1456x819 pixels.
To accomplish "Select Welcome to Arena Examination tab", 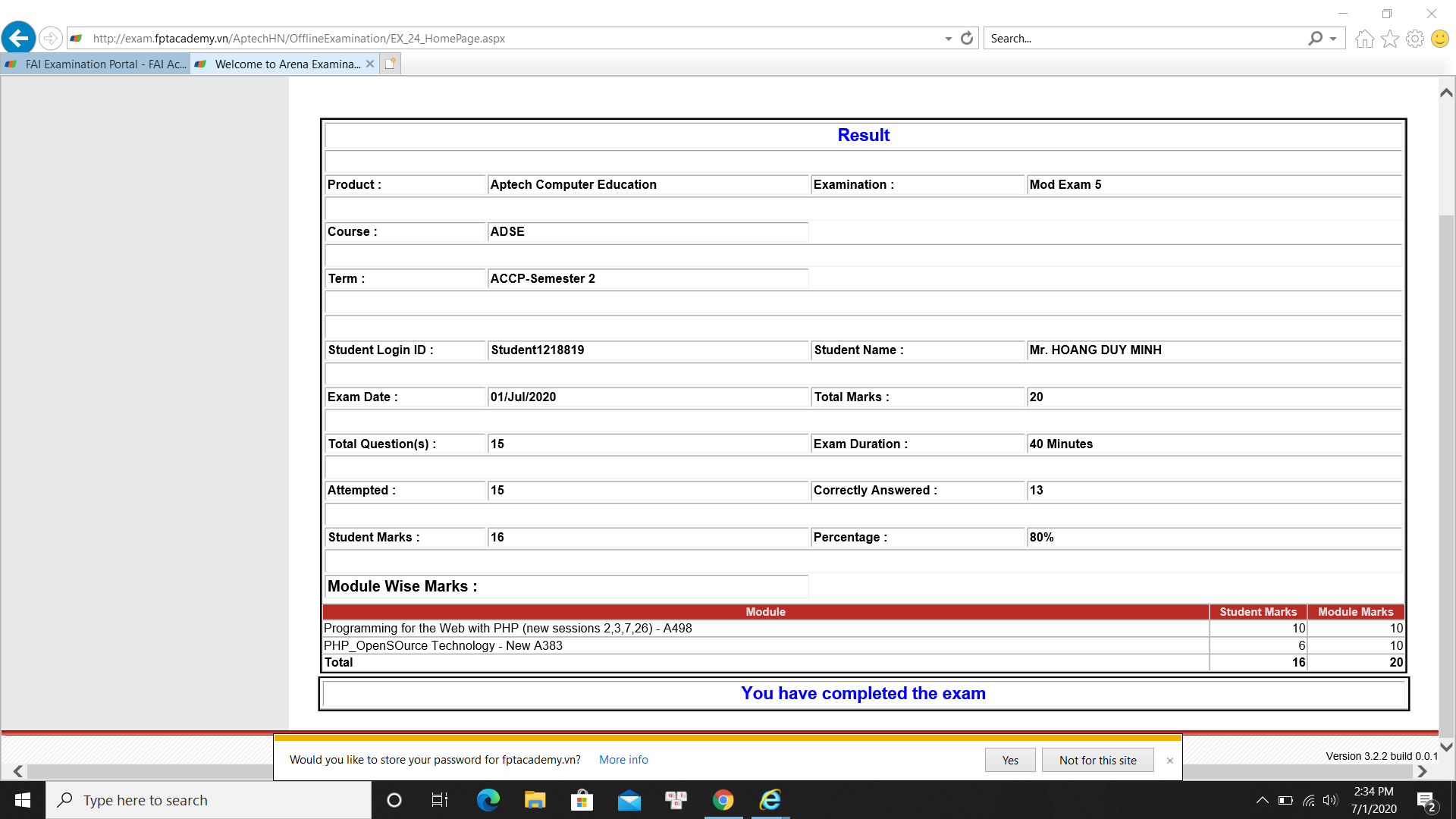I will [278, 64].
